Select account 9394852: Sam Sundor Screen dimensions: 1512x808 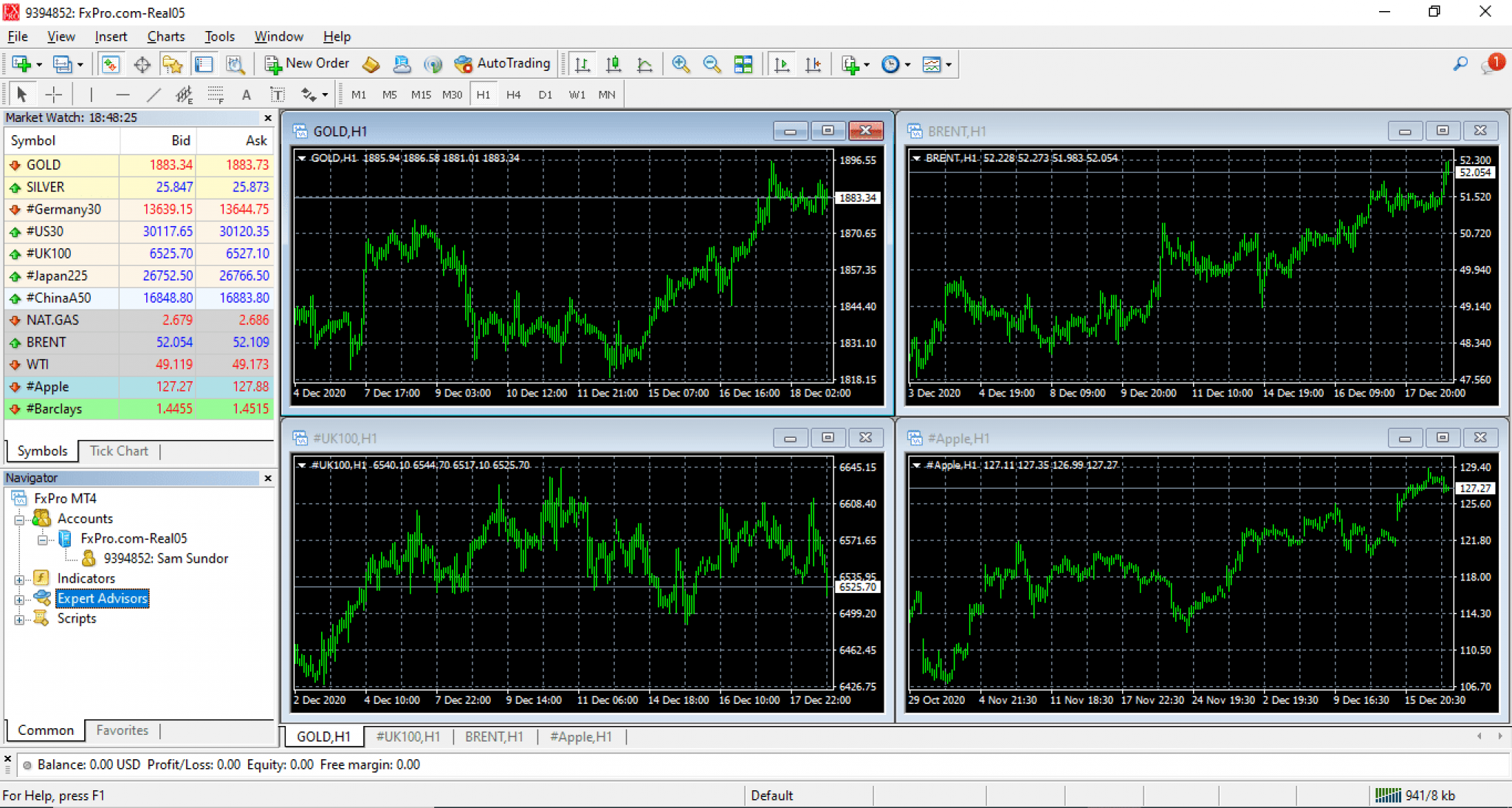[x=165, y=558]
